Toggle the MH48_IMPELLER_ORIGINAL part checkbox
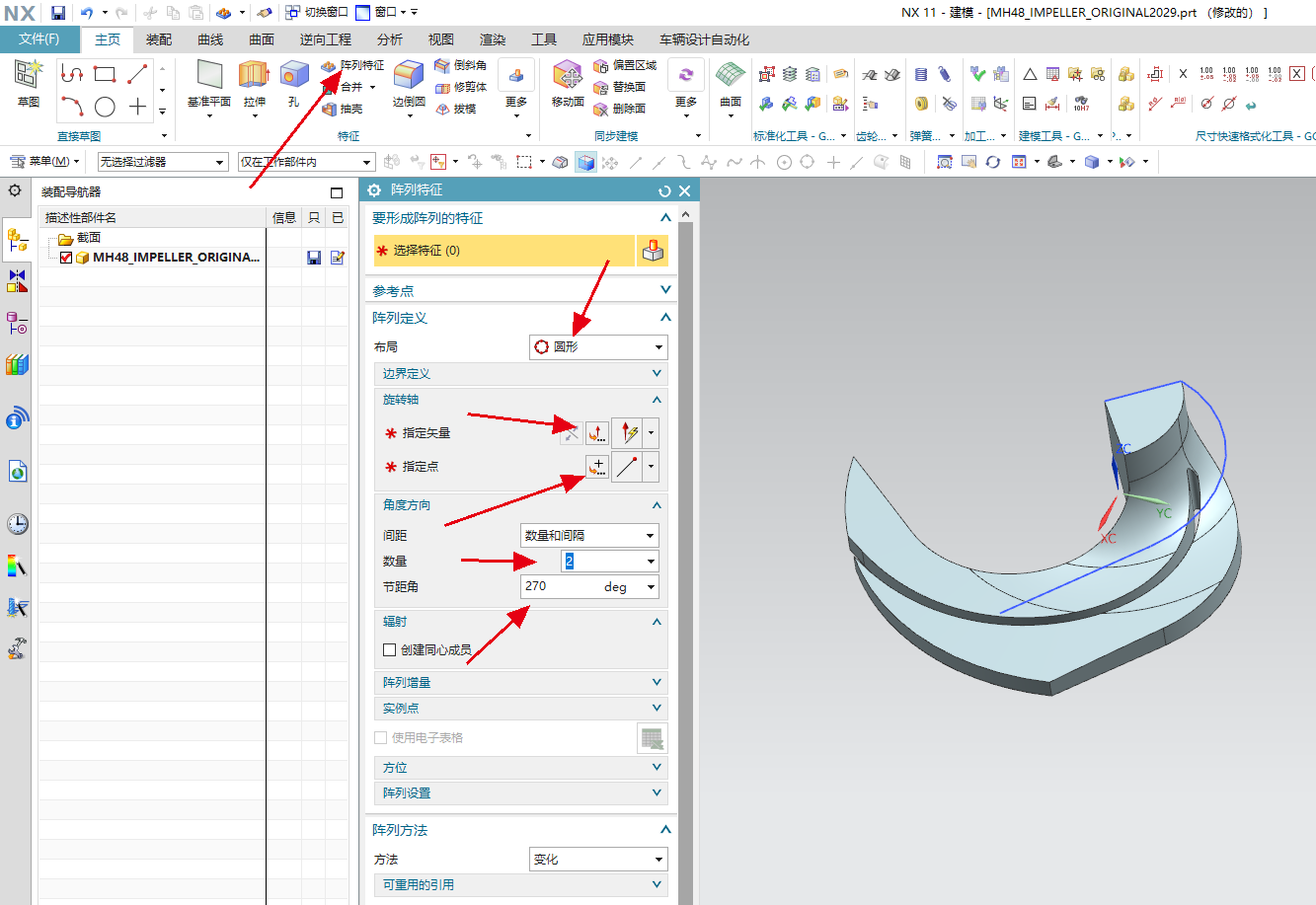This screenshot has width=1316, height=905. pos(66,258)
